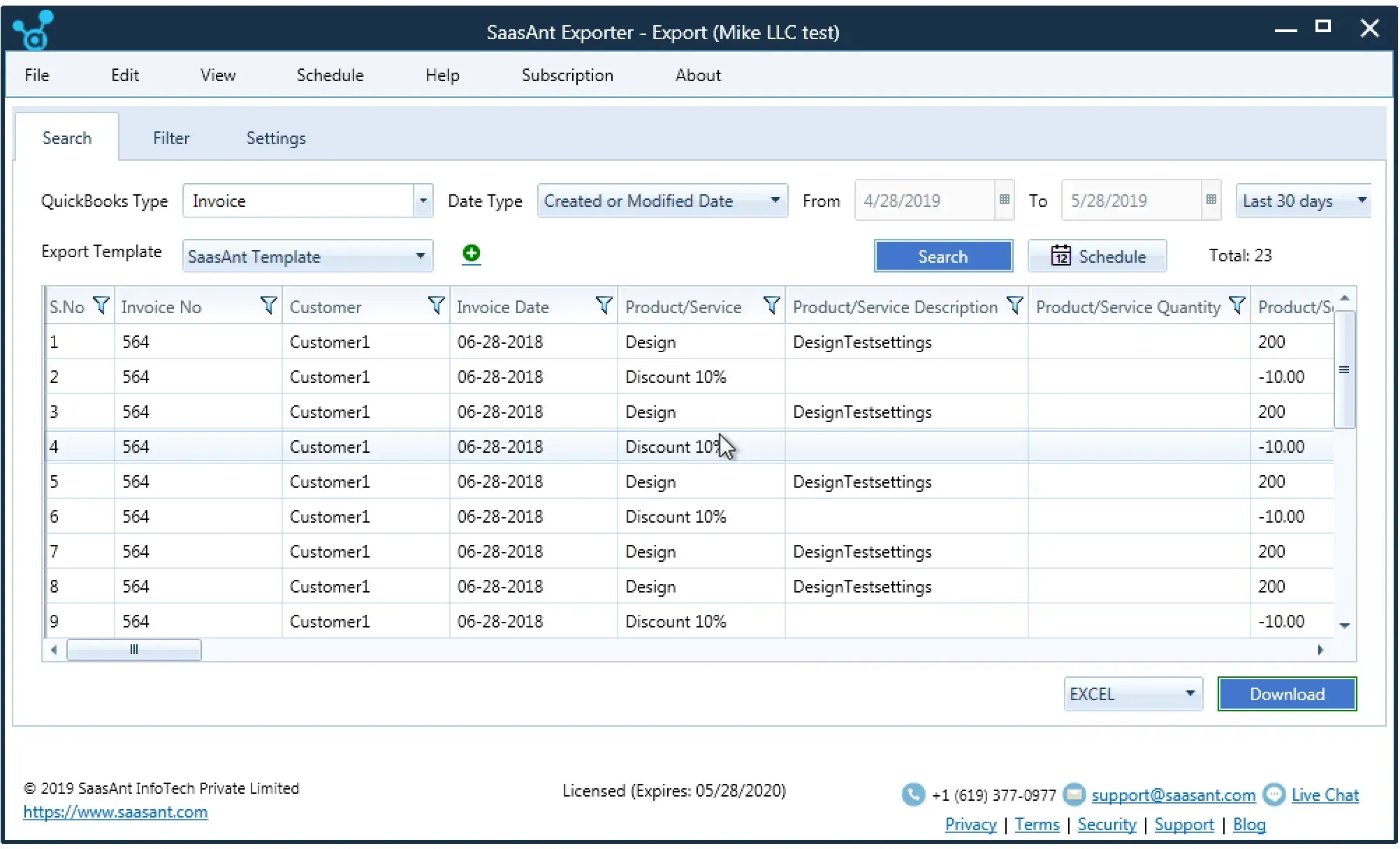
Task: Click the To date input field
Action: pyautogui.click(x=1132, y=201)
